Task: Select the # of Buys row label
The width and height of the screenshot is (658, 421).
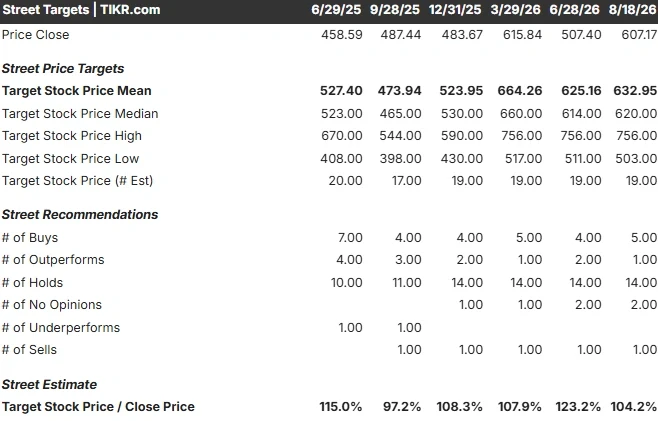Action: 30,238
